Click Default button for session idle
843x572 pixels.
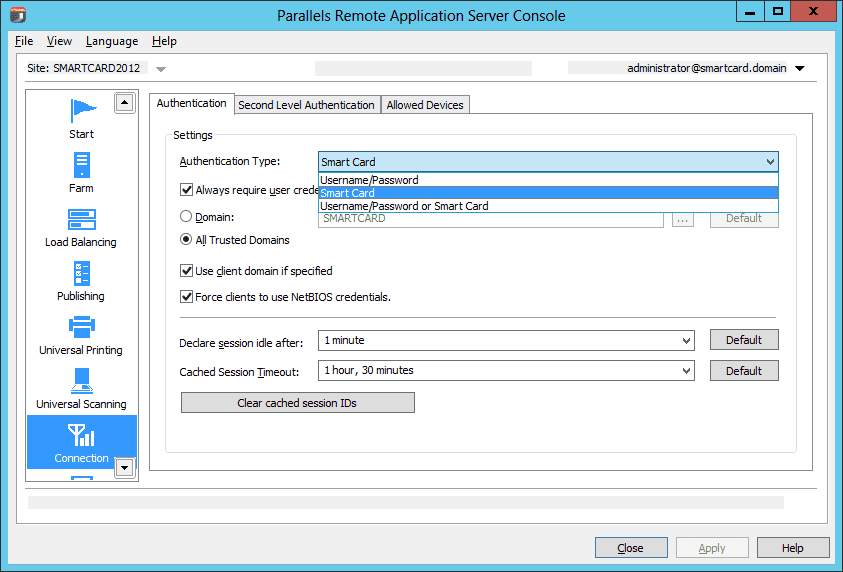[744, 340]
